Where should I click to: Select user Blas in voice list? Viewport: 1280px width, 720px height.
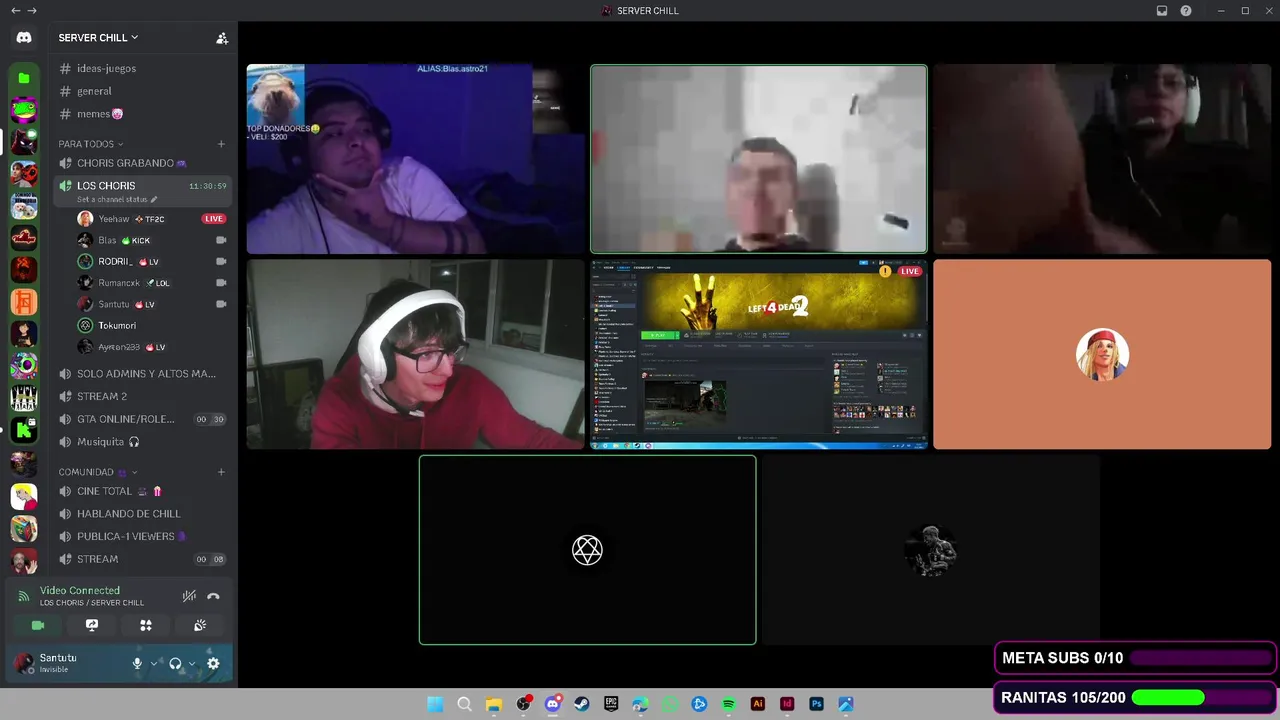[x=152, y=240]
